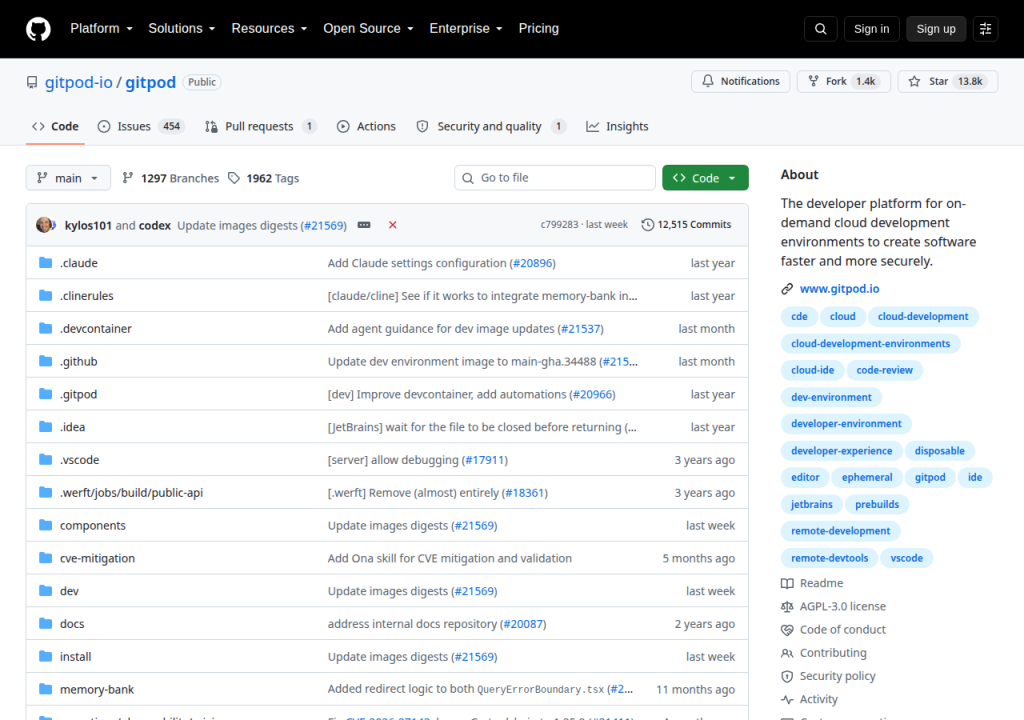Click the memory-bank folder icon
The image size is (1024, 720).
point(45,689)
